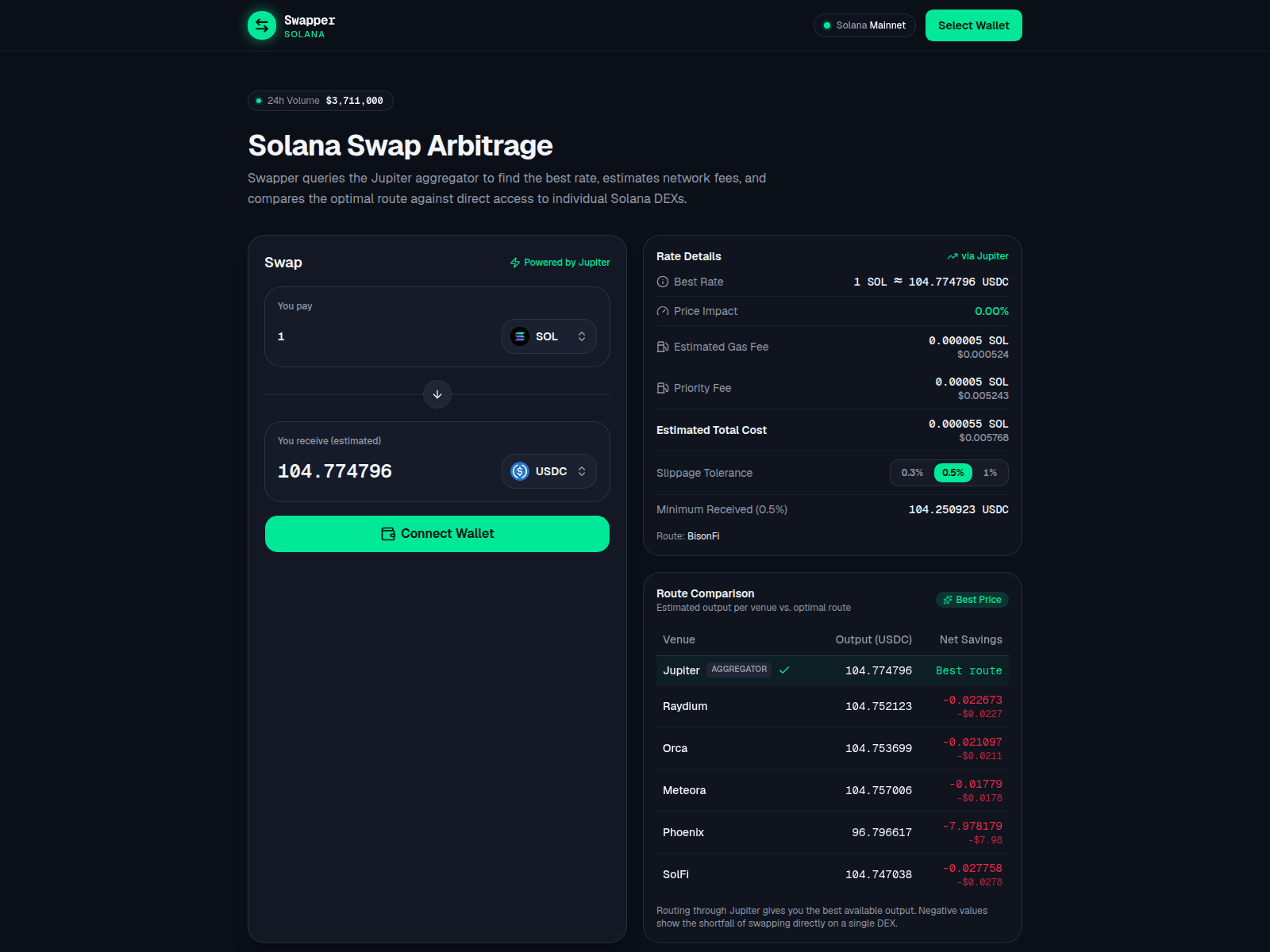Click the SolFi venue row
The height and width of the screenshot is (952, 1270).
pyautogui.click(x=833, y=874)
